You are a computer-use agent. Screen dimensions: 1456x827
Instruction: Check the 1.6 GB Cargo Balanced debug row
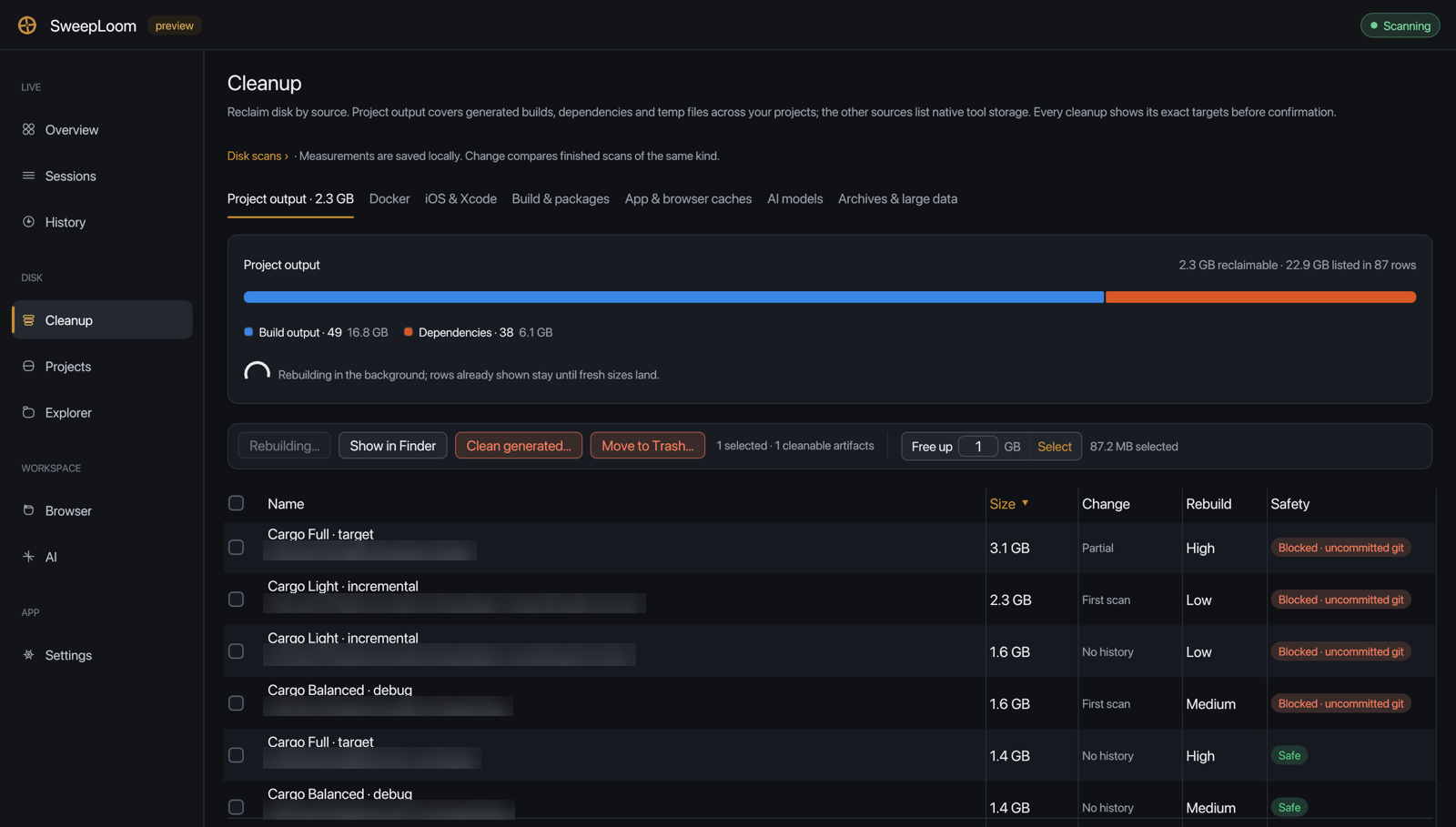[x=237, y=703]
